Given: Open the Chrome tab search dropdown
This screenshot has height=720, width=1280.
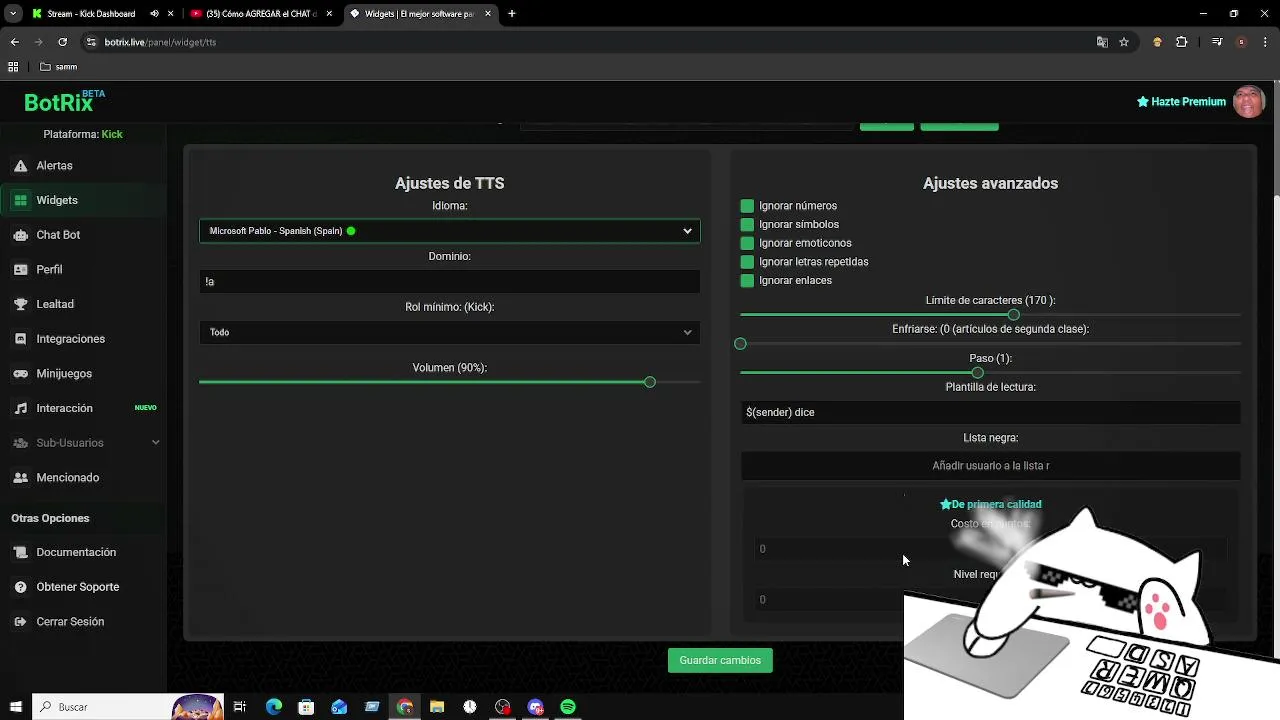Looking at the screenshot, I should [13, 14].
